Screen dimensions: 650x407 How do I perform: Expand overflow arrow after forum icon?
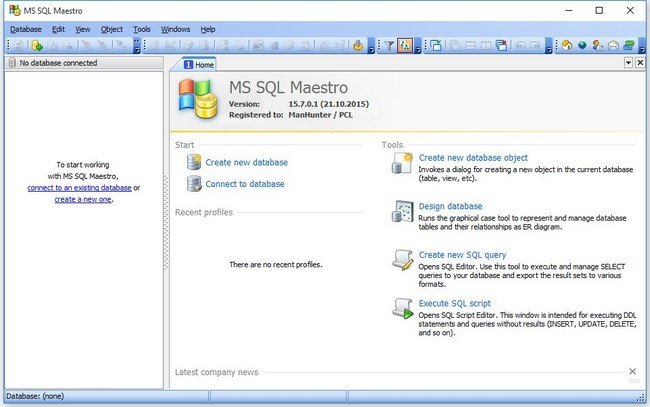pos(642,46)
